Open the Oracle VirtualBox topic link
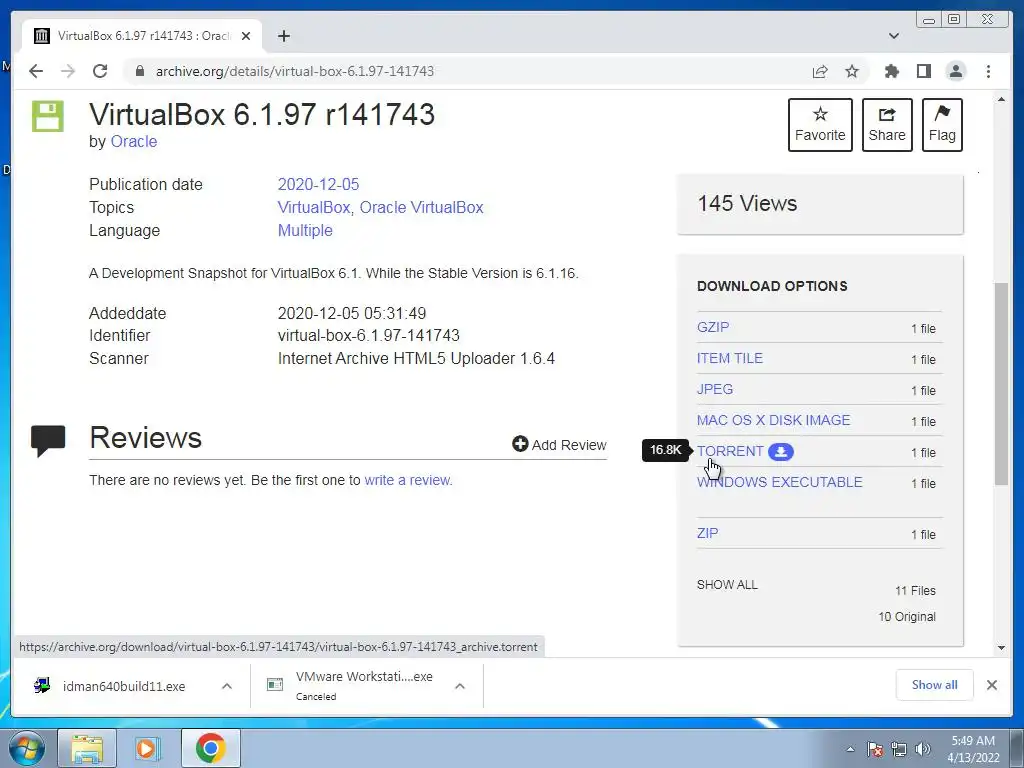 tap(421, 208)
